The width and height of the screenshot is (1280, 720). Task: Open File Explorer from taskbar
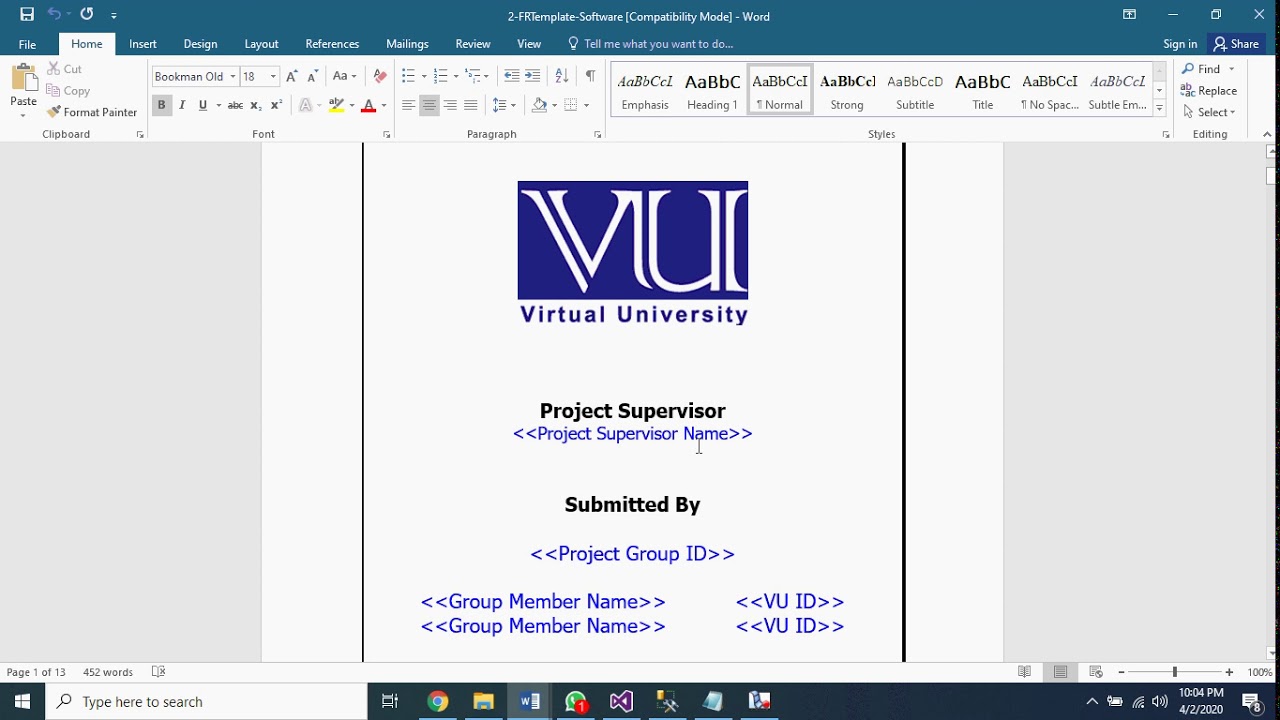[x=483, y=701]
